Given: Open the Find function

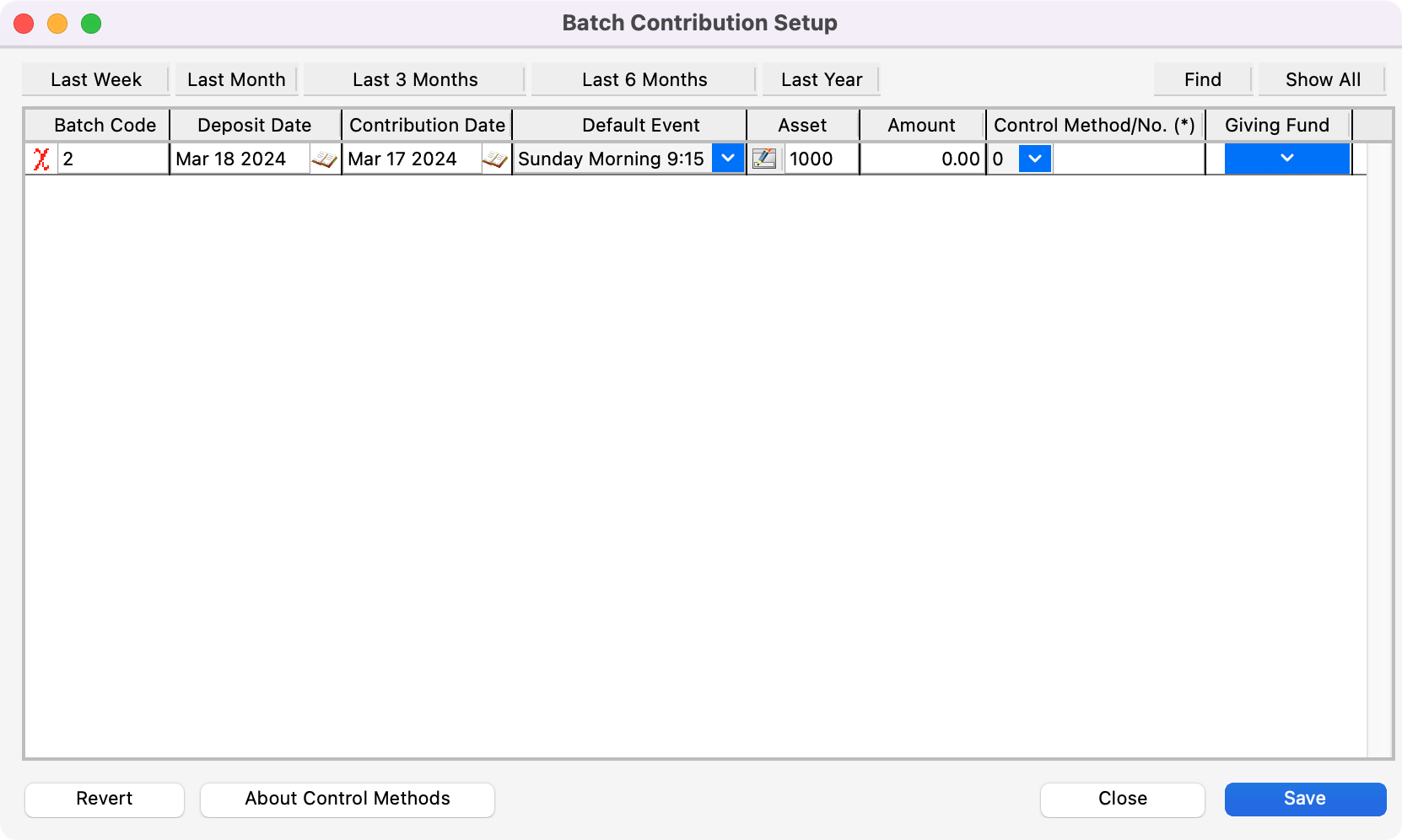Looking at the screenshot, I should [x=1201, y=79].
